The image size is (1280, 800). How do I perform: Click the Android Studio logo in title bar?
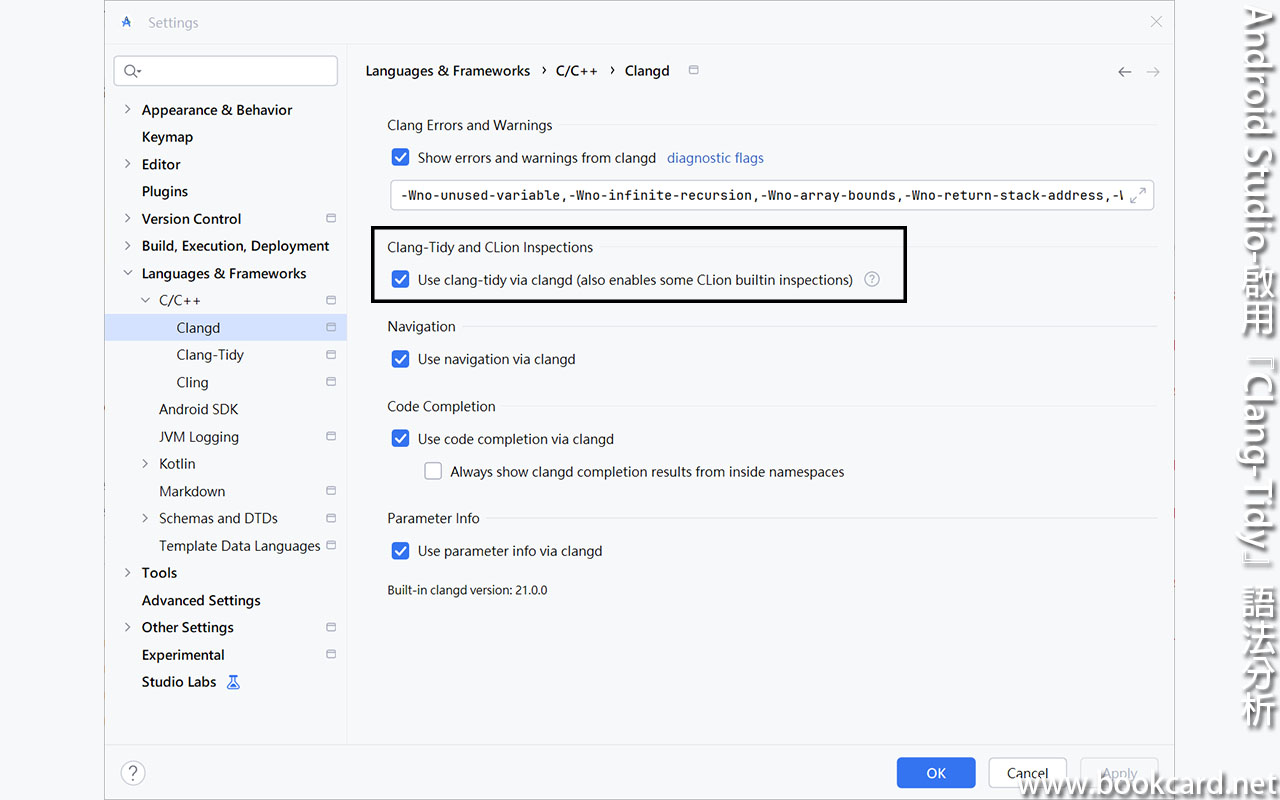126,22
